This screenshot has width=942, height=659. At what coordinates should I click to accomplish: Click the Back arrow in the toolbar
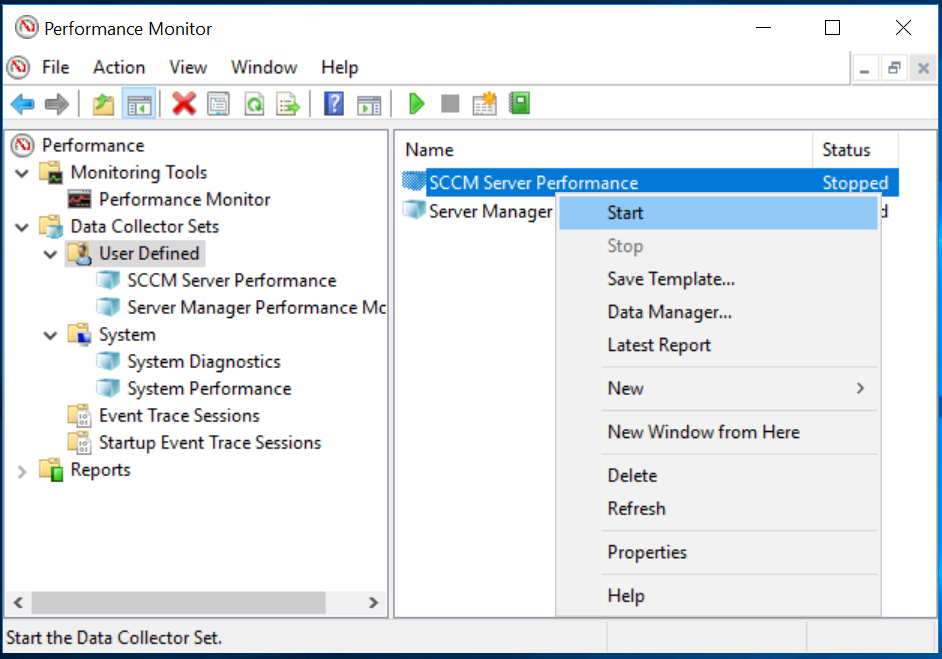tap(23, 105)
